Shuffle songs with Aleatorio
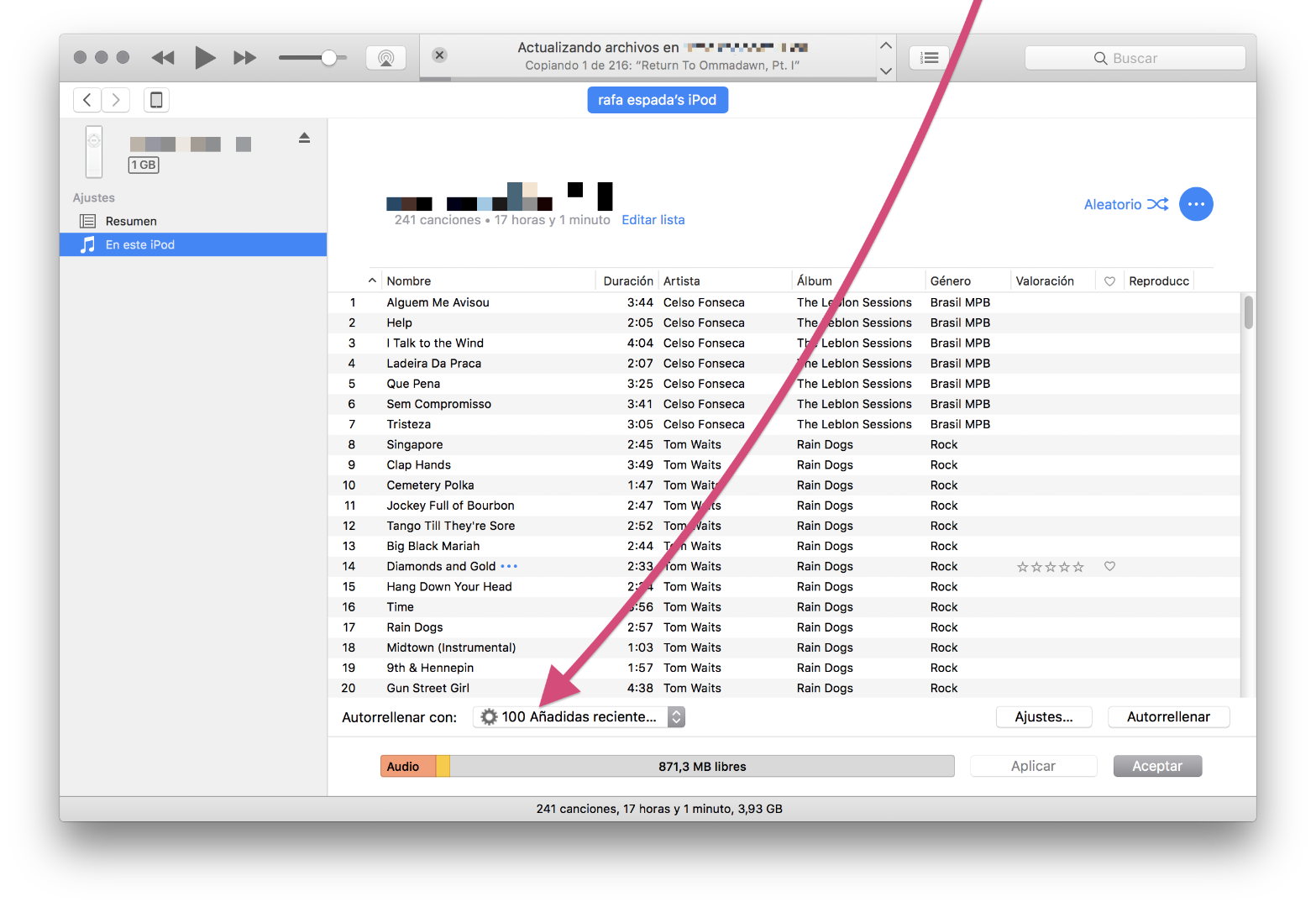Viewport: 1316px width, 907px height. 1126,204
